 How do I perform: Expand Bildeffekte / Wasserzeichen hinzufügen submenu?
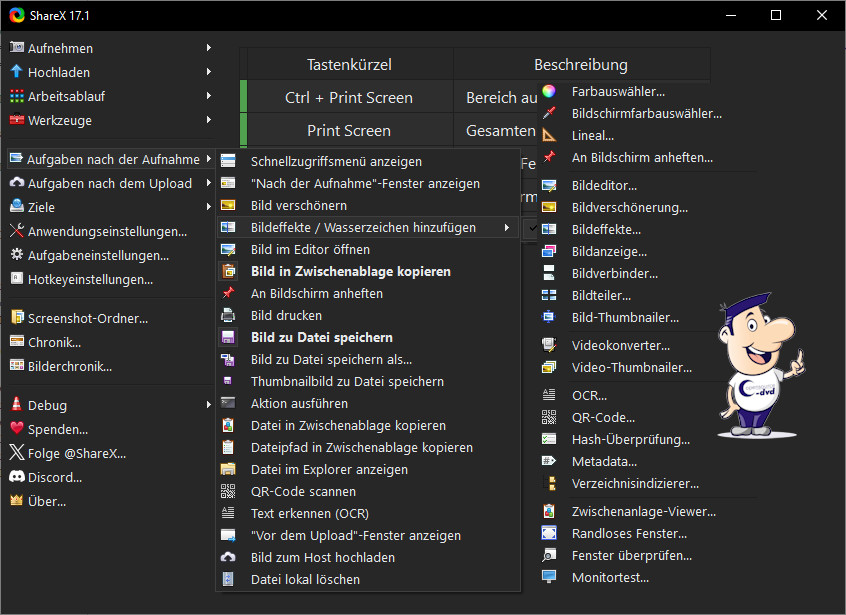(x=507, y=228)
